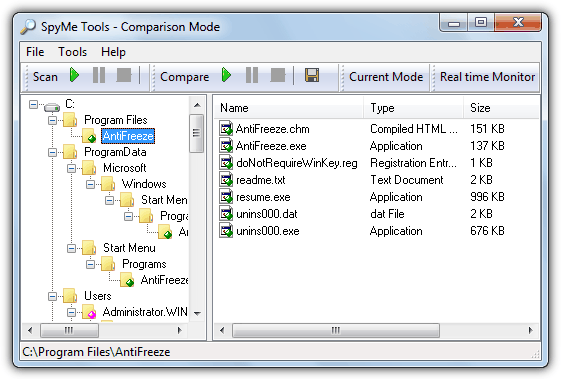Click the resume.exe file icon
This screenshot has width=561, height=379.
pyautogui.click(x=226, y=196)
